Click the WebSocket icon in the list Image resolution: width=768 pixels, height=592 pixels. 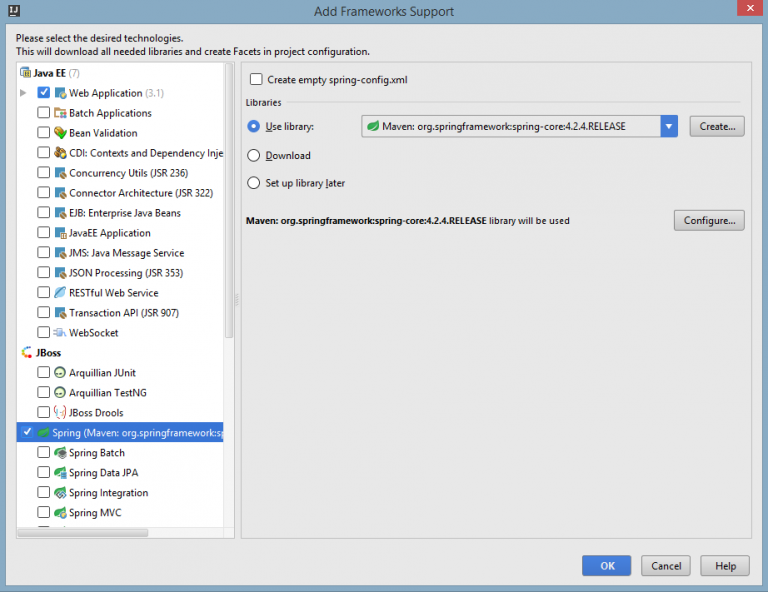[60, 333]
